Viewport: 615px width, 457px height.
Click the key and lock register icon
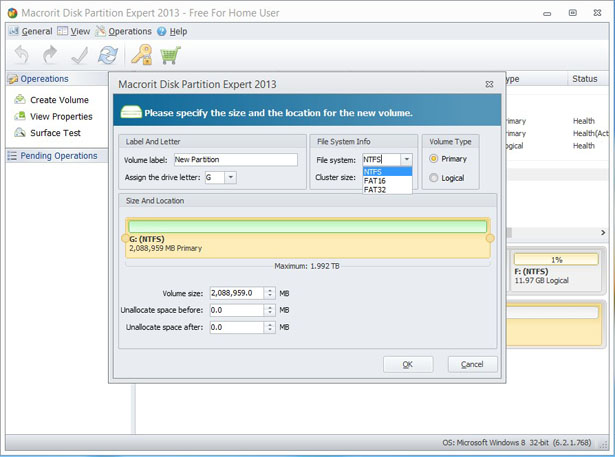click(142, 55)
